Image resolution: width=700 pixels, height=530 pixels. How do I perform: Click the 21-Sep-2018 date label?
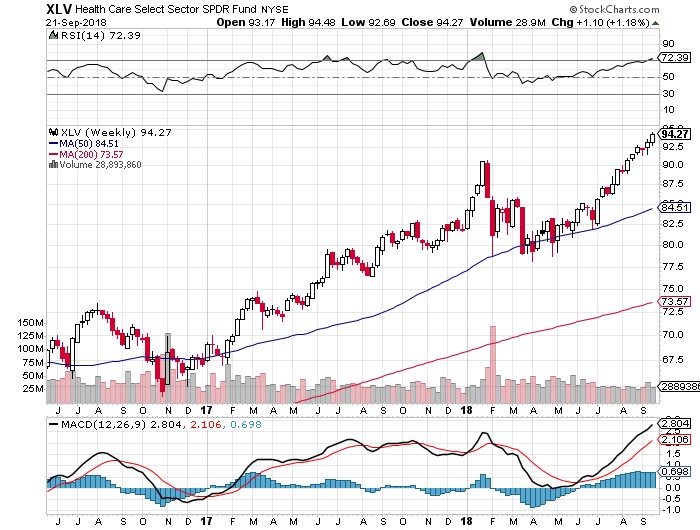[x=76, y=22]
